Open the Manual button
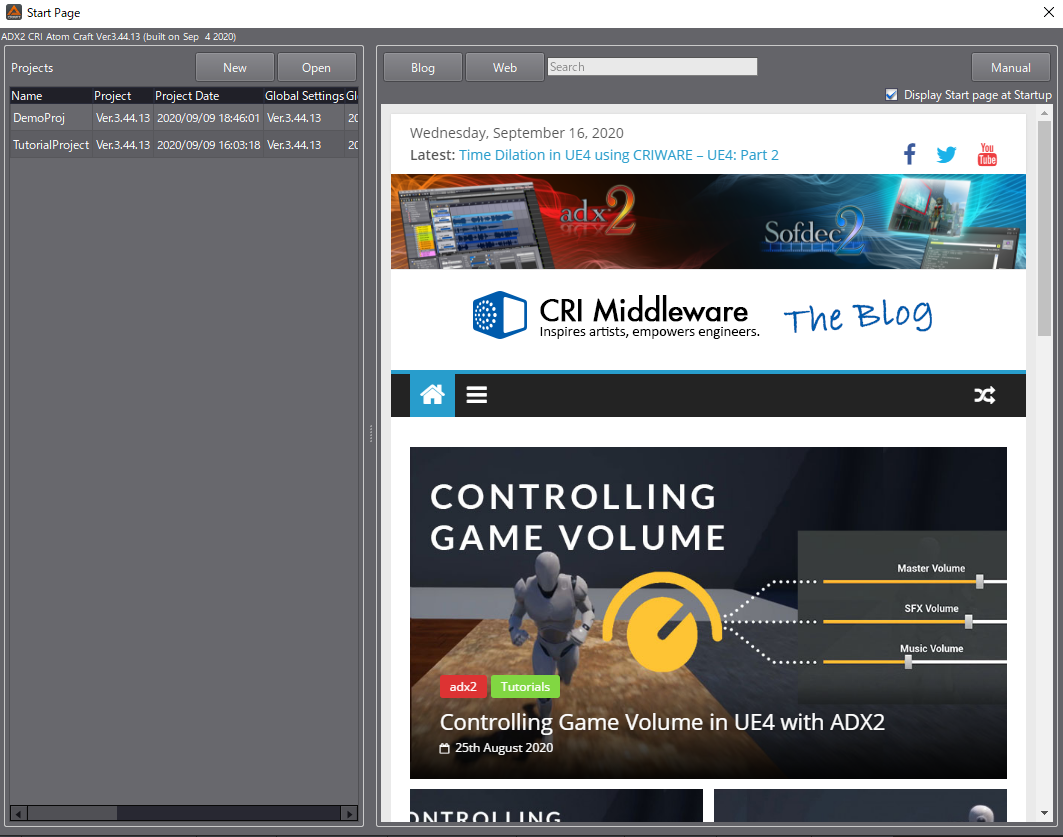 coord(1011,67)
